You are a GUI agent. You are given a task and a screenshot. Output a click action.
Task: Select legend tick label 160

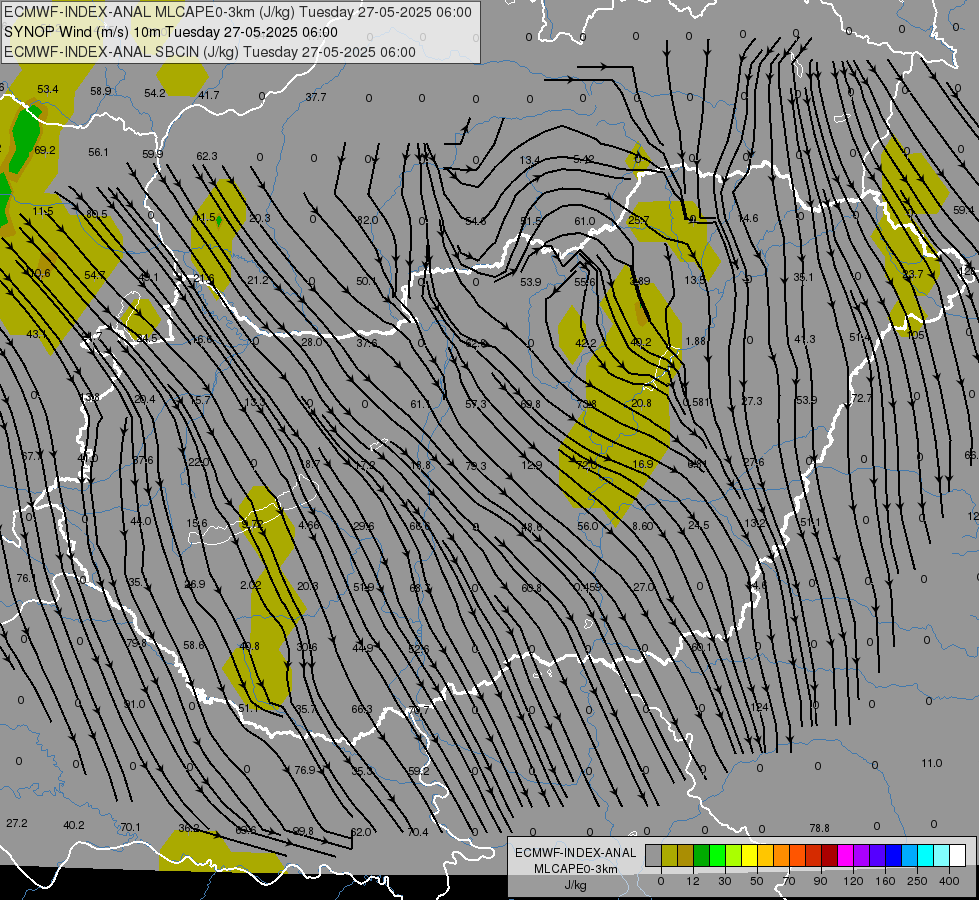pos(885,881)
